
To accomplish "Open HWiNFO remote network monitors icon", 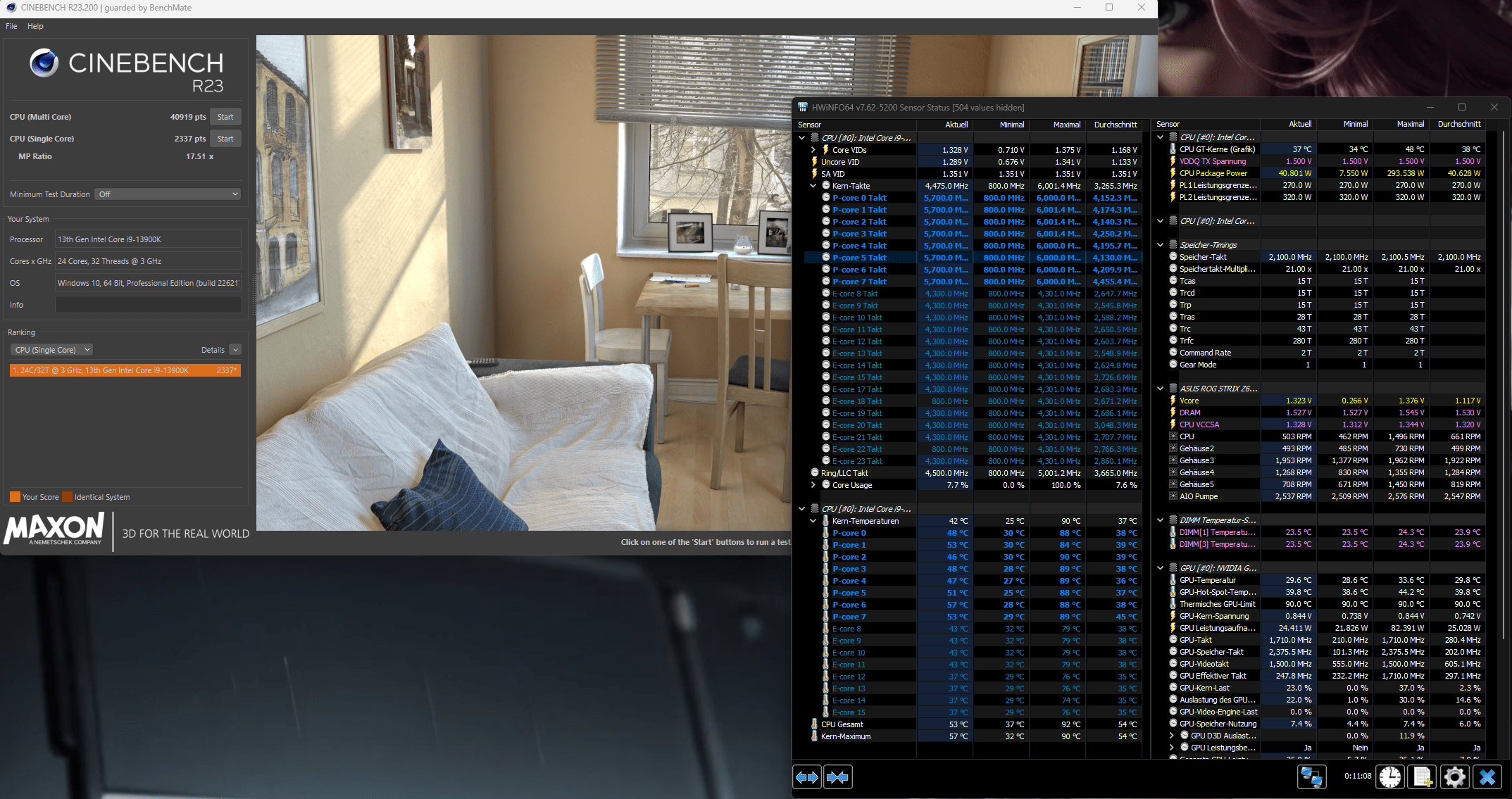I will coord(1311,776).
